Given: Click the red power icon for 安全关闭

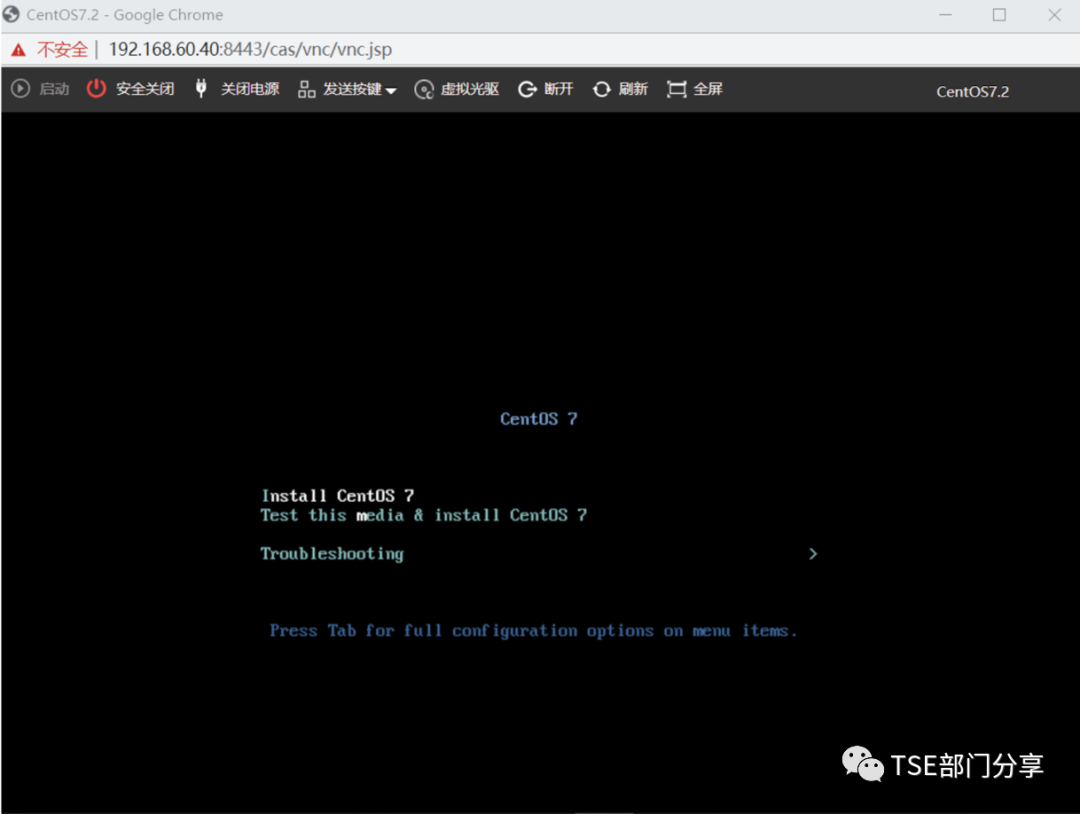Looking at the screenshot, I should click(x=96, y=89).
